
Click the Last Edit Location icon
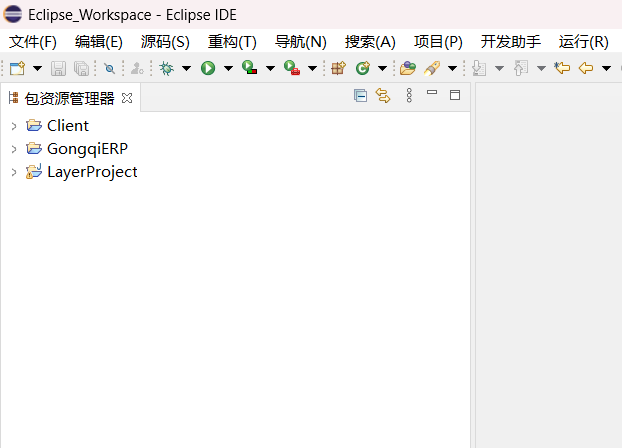click(x=562, y=68)
